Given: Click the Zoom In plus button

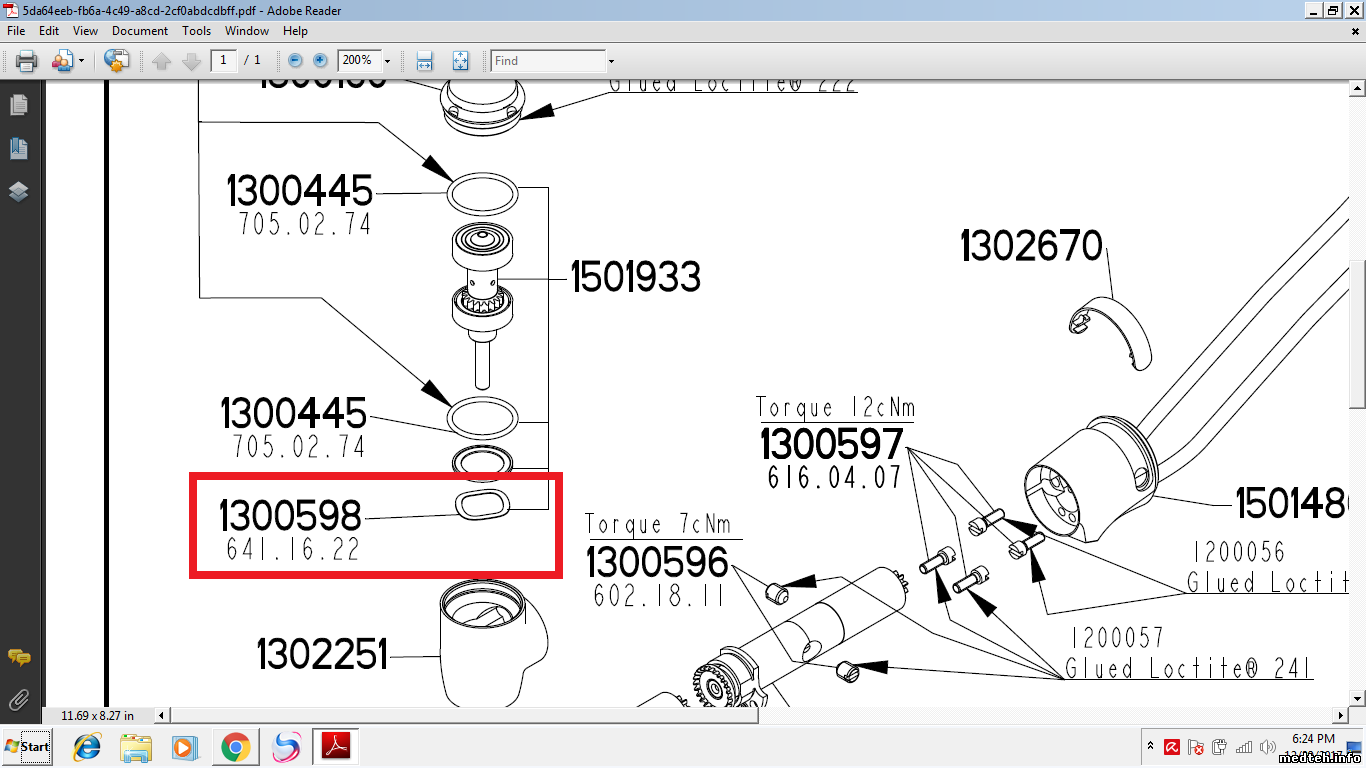Looking at the screenshot, I should [320, 61].
